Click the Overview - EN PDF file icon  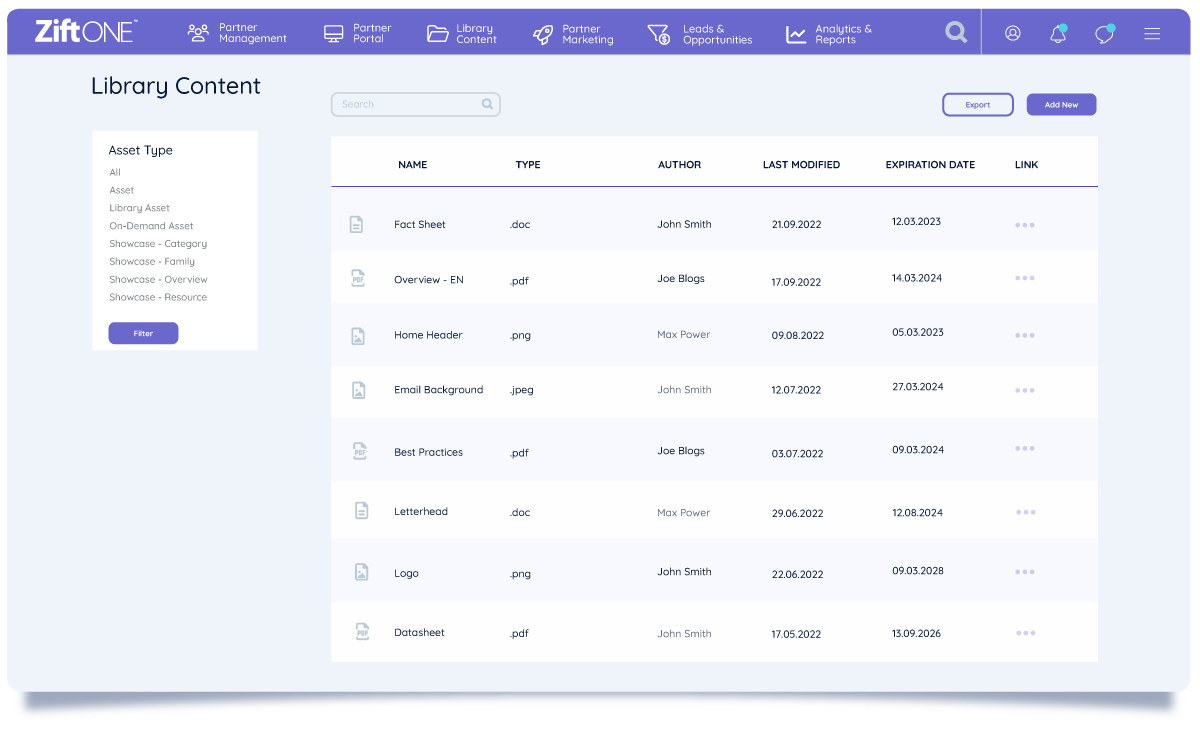tap(358, 279)
